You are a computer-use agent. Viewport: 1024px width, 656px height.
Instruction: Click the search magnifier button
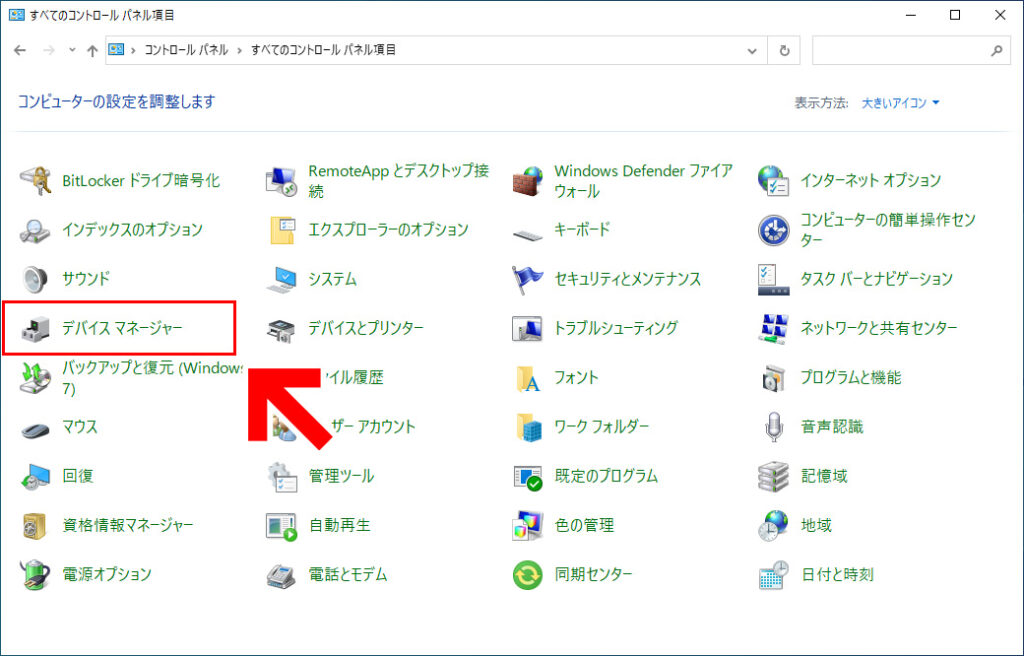coord(997,50)
